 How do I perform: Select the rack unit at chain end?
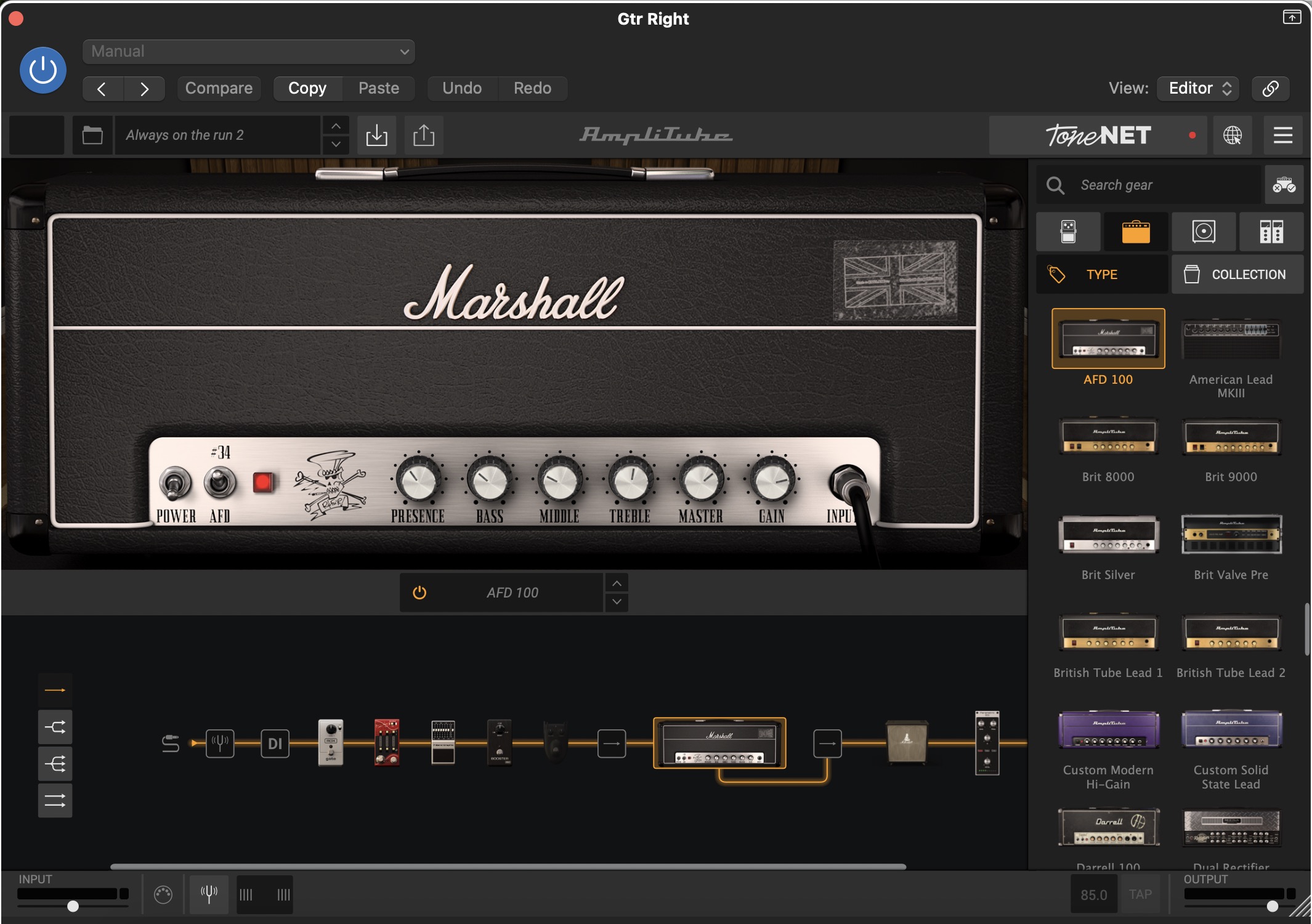[x=987, y=742]
